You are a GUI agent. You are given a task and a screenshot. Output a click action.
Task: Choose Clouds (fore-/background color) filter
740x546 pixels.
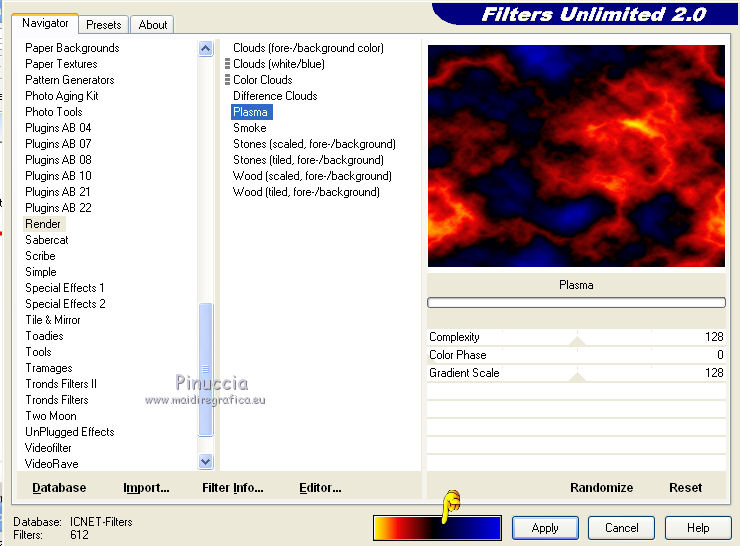click(x=308, y=48)
